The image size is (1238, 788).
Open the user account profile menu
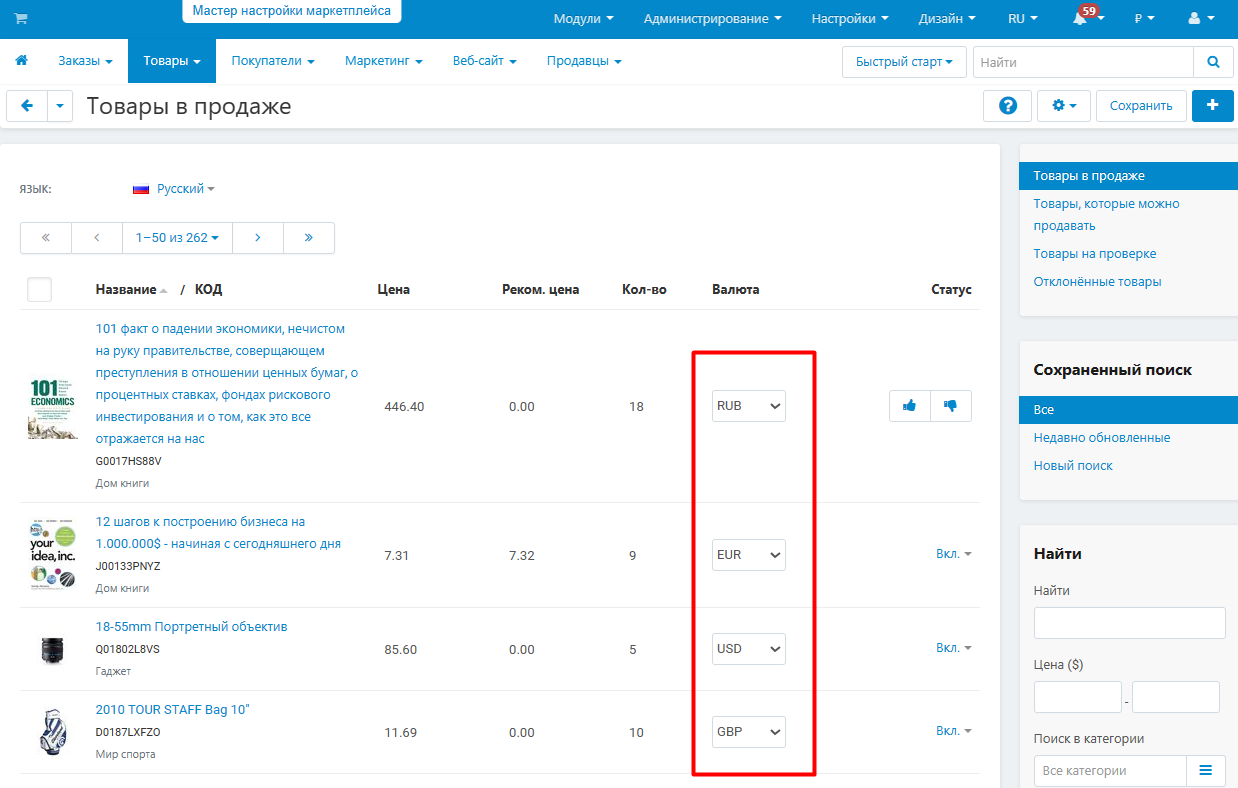(x=1199, y=18)
